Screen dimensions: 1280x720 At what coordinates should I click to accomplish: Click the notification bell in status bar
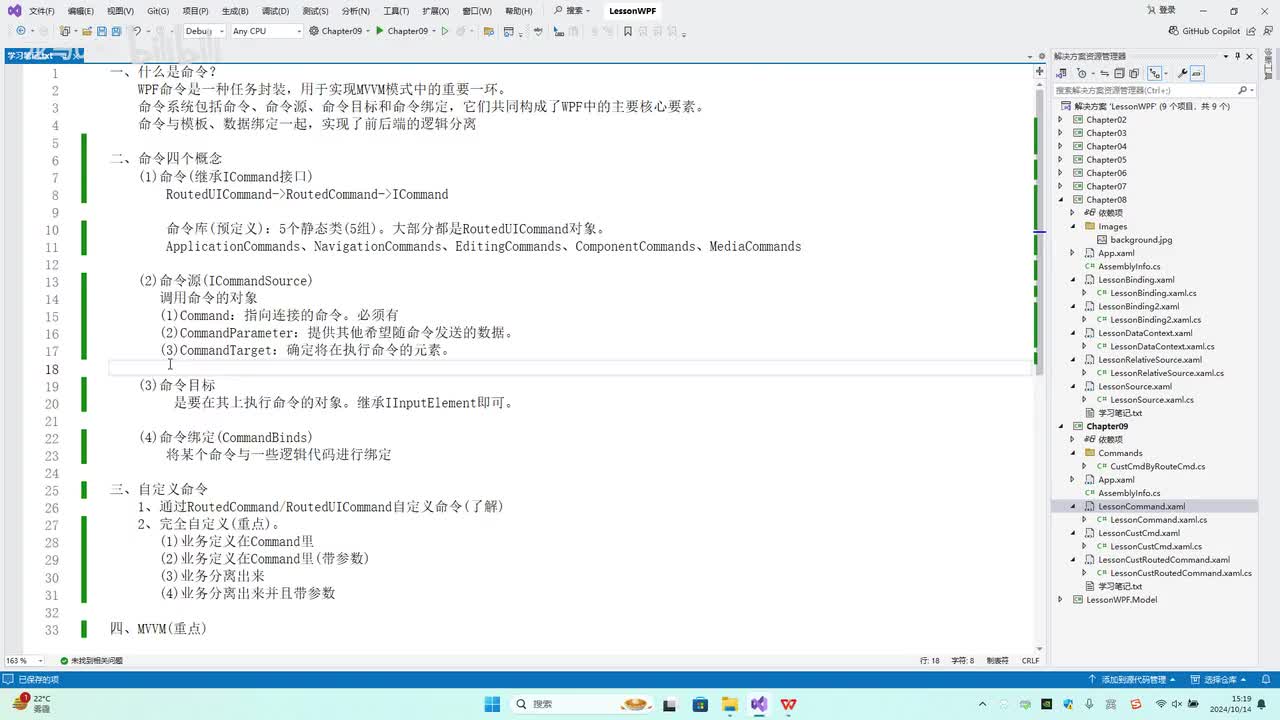pyautogui.click(x=1268, y=679)
